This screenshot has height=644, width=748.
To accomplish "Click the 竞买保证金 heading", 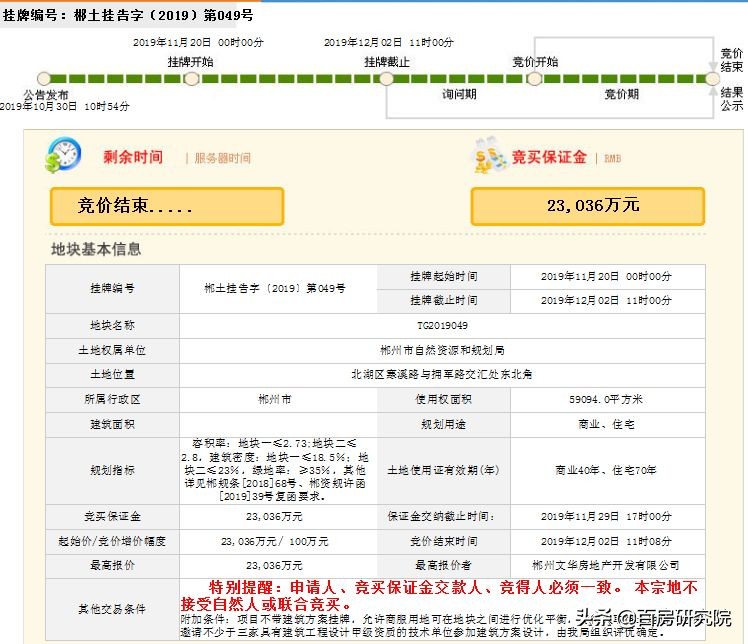I will [549, 157].
